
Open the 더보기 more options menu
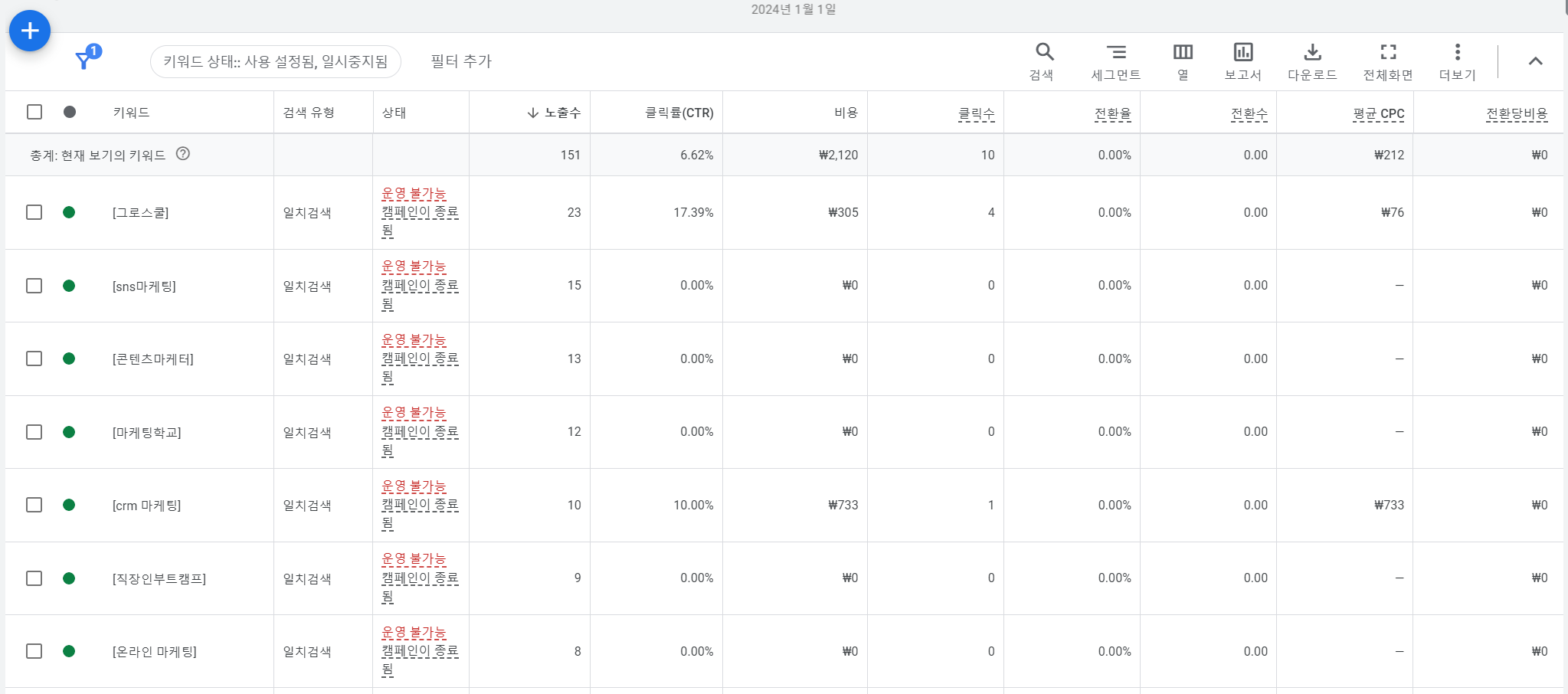1457,61
